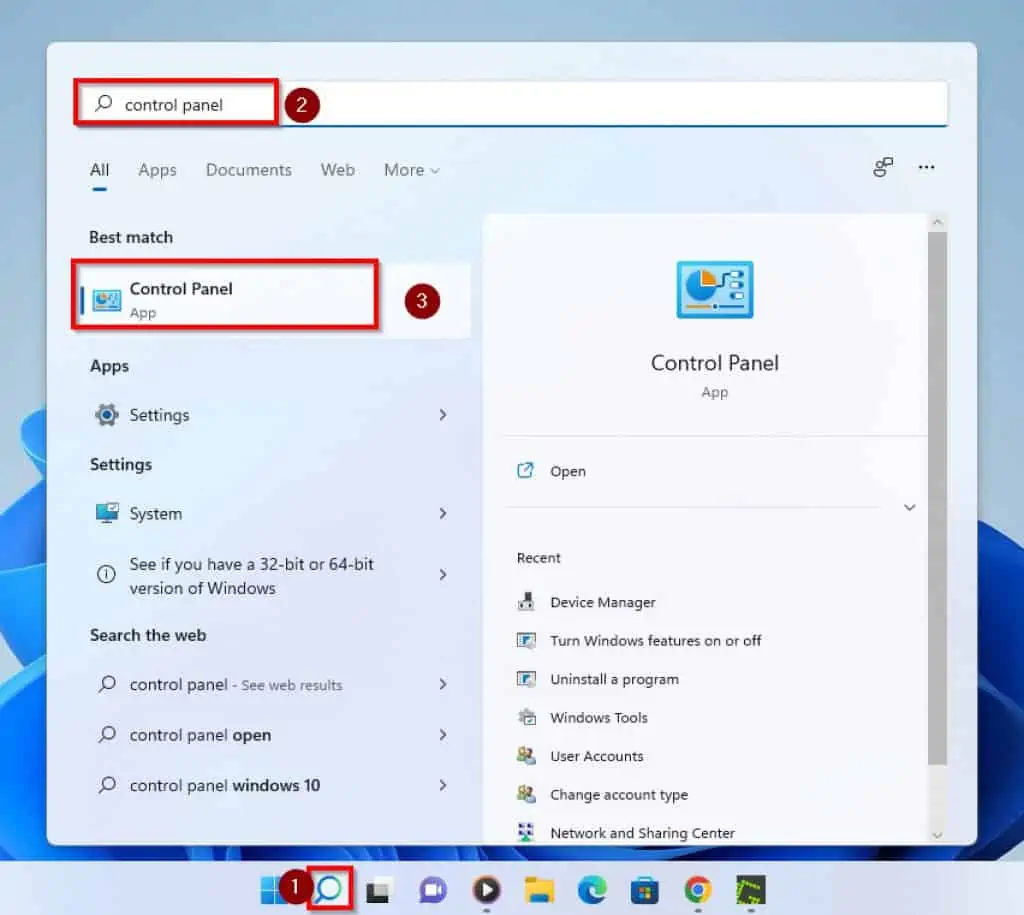Launch Google Chrome from the taskbar
Screen dimensions: 1024x915
696,890
